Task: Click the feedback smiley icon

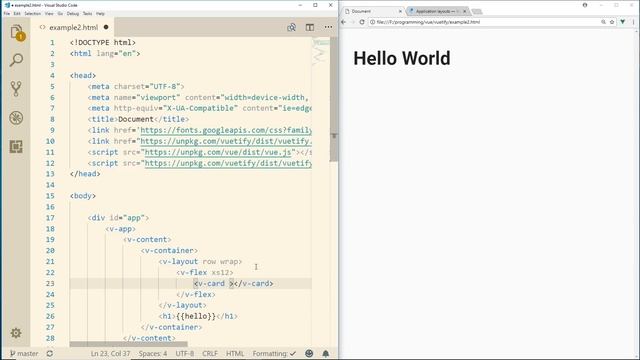Action: [309, 353]
